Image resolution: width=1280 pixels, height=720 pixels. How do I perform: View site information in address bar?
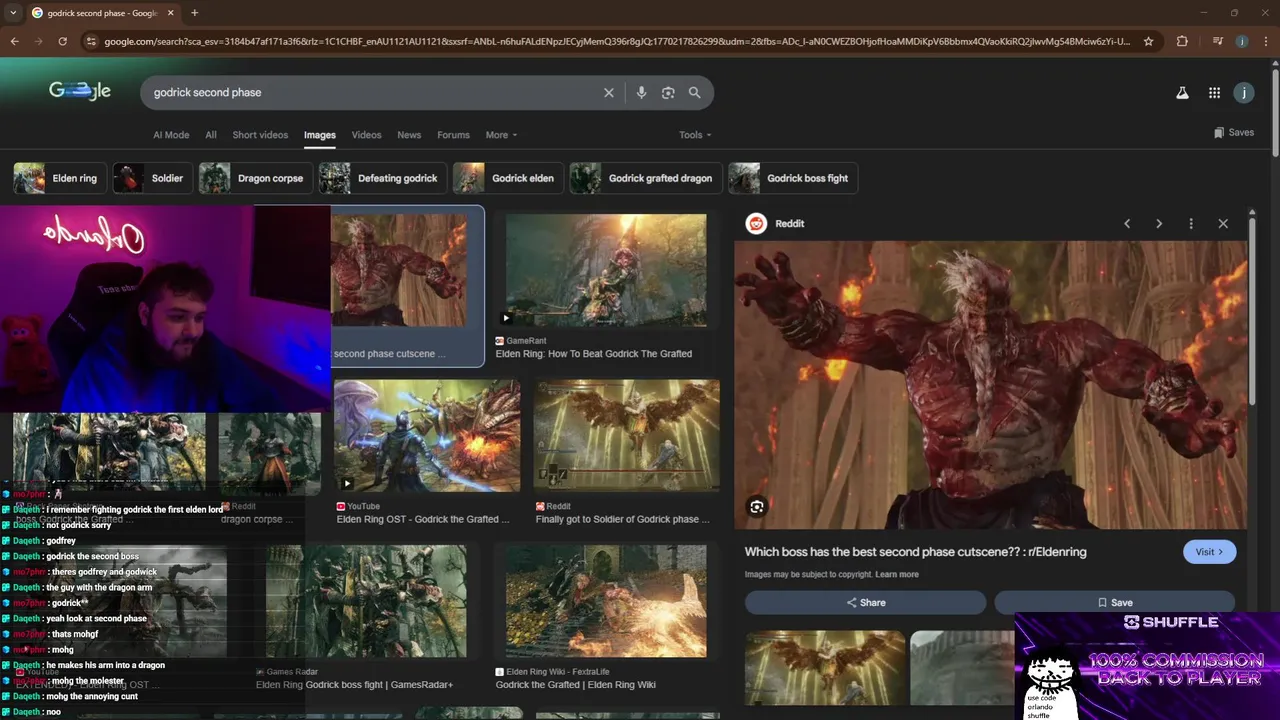pos(92,41)
